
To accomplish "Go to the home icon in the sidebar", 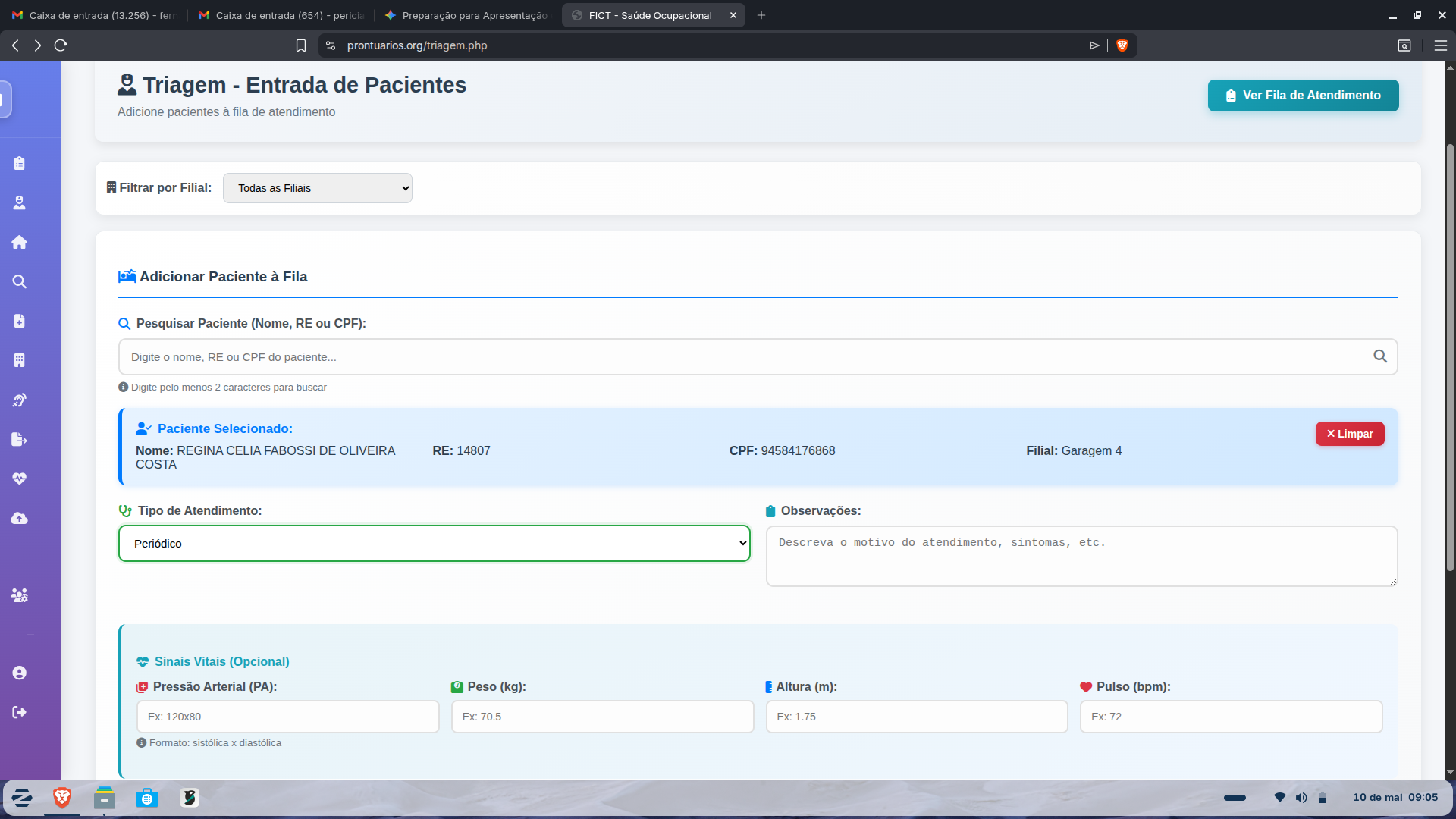I will [20, 242].
